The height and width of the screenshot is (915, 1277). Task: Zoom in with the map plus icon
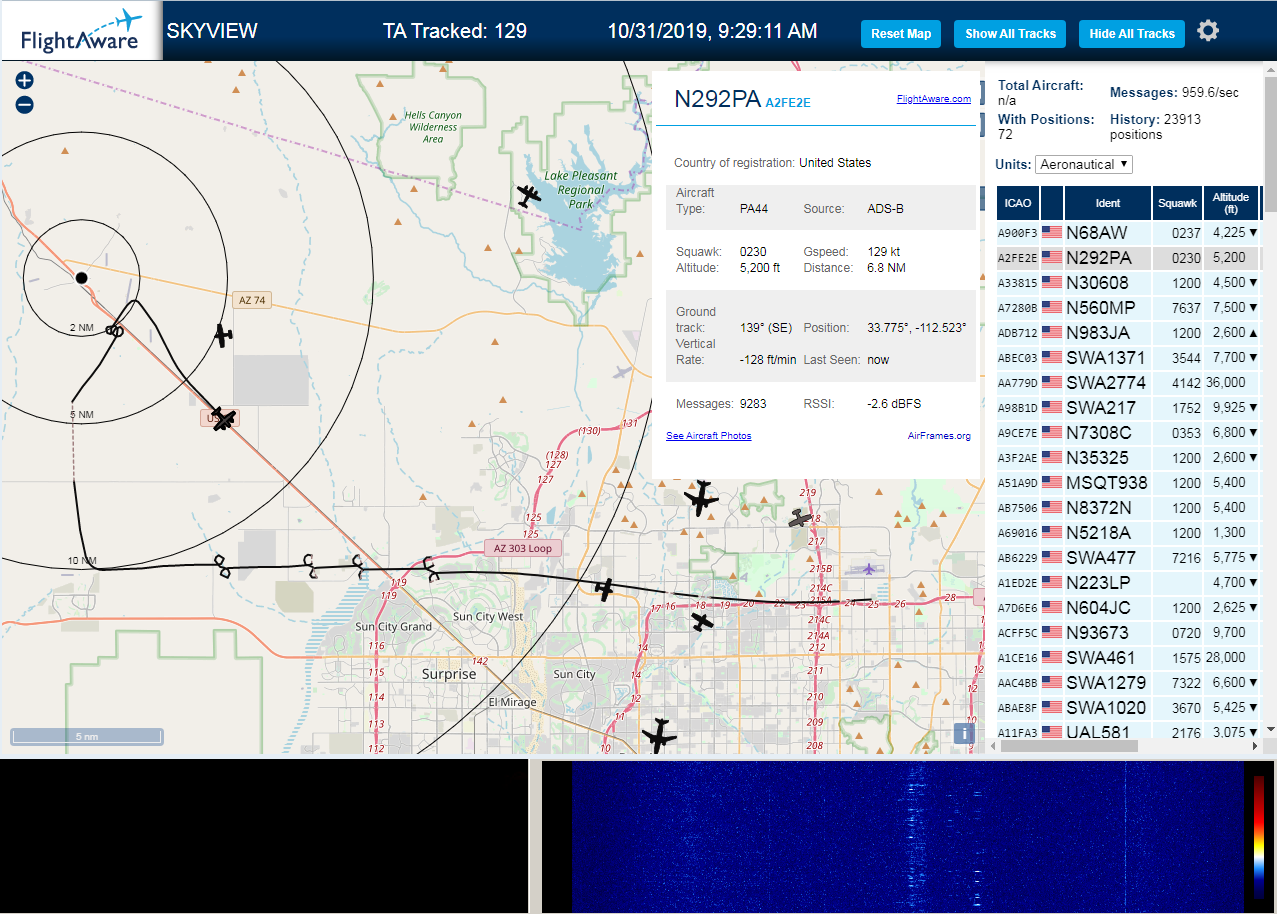pos(25,81)
